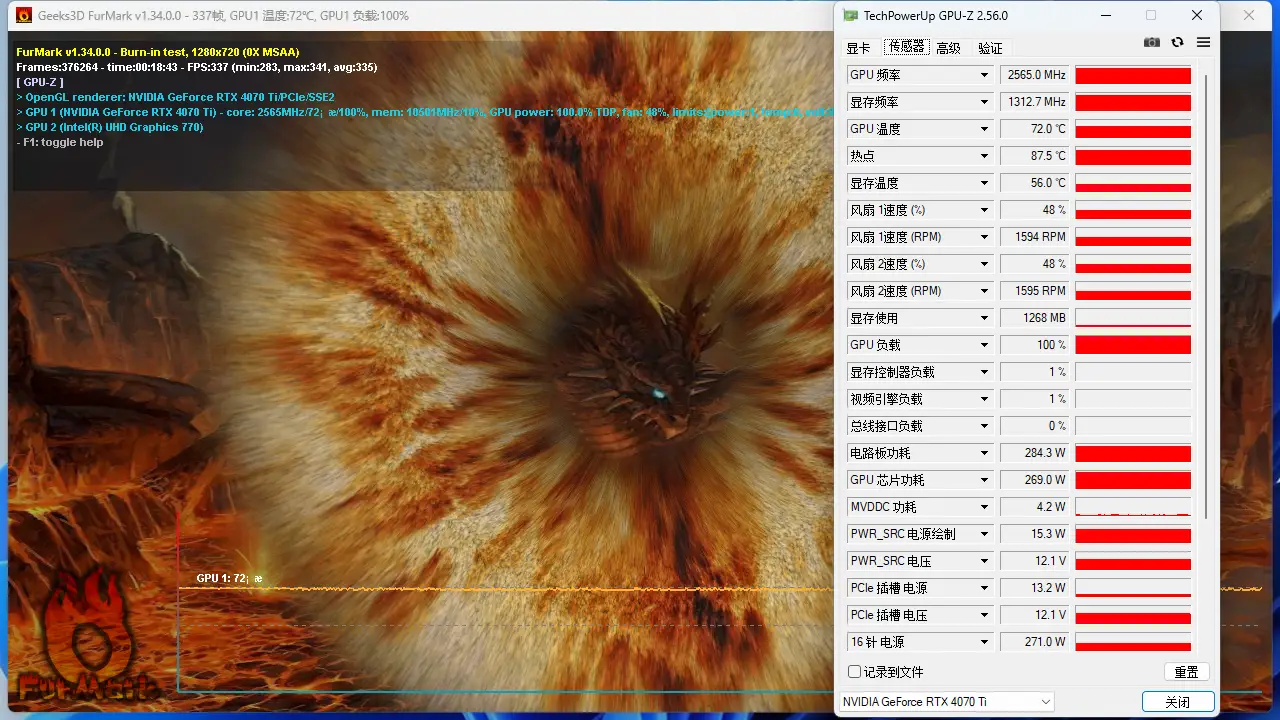The image size is (1280, 720).
Task: Click the OpenGL renderer info line
Action: tap(175, 97)
